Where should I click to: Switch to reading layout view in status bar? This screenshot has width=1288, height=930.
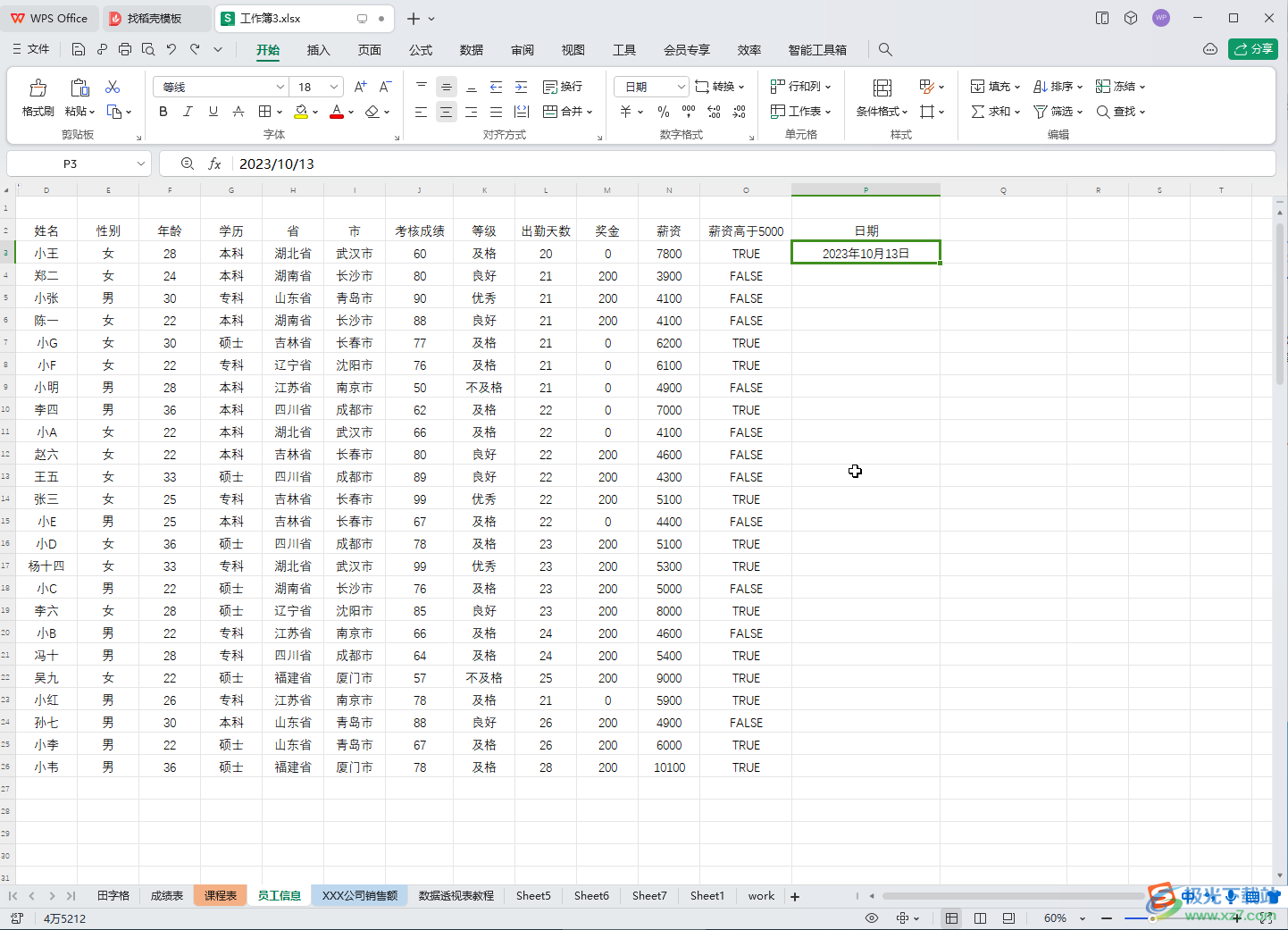[x=1008, y=918]
